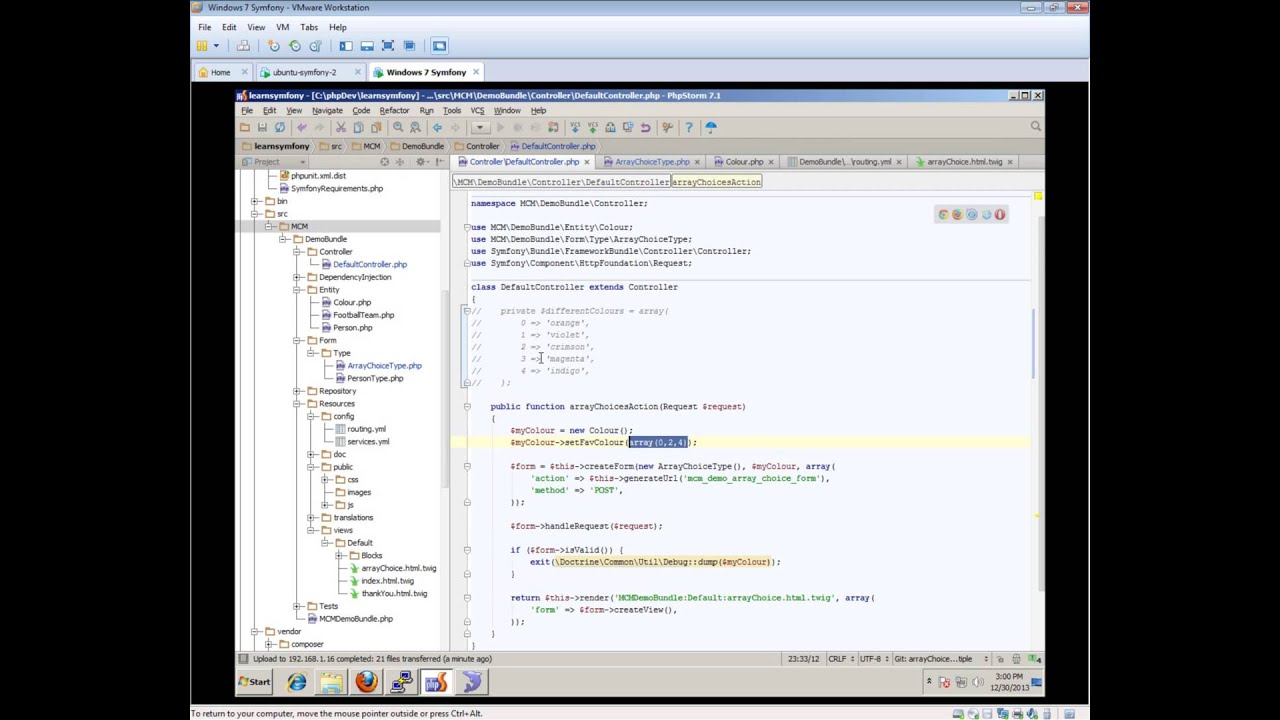
Task: Expand the Repository folder
Action: click(x=298, y=391)
